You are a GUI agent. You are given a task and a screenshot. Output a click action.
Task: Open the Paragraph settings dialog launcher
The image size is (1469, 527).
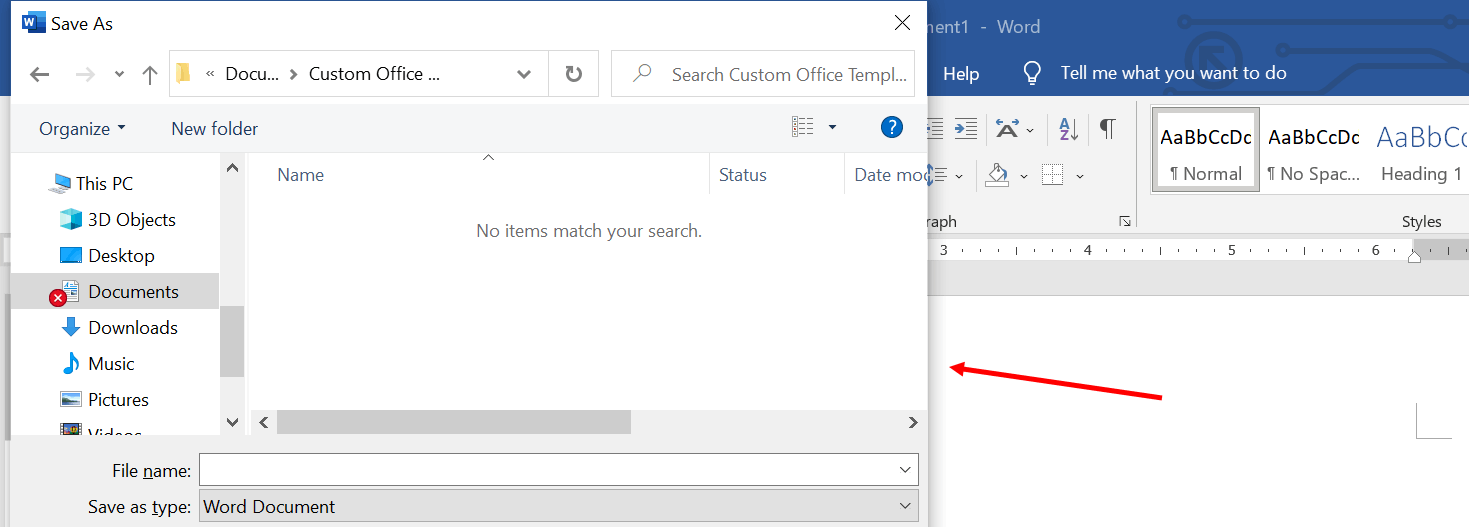(1125, 221)
